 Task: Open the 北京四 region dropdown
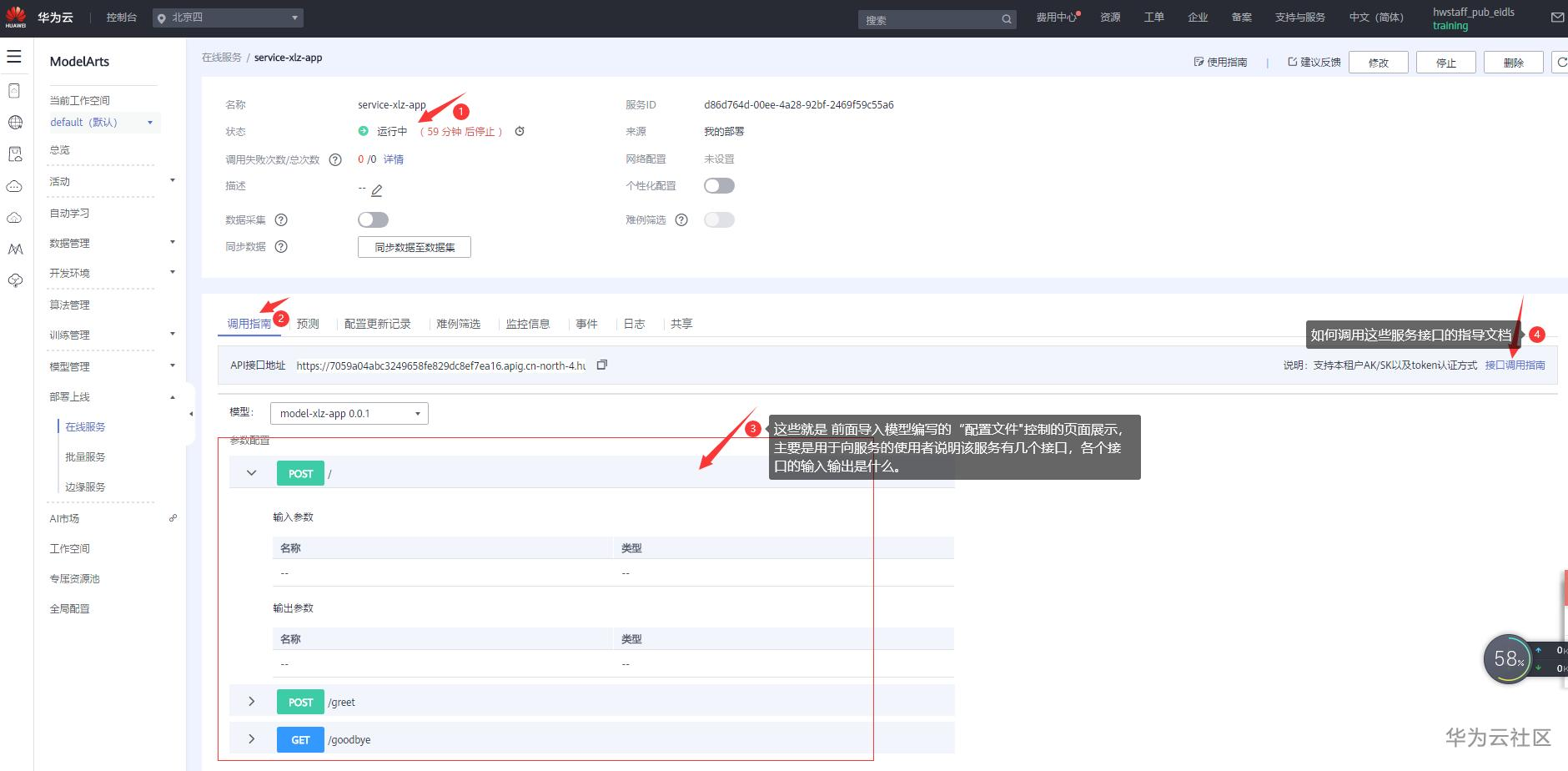pyautogui.click(x=228, y=18)
